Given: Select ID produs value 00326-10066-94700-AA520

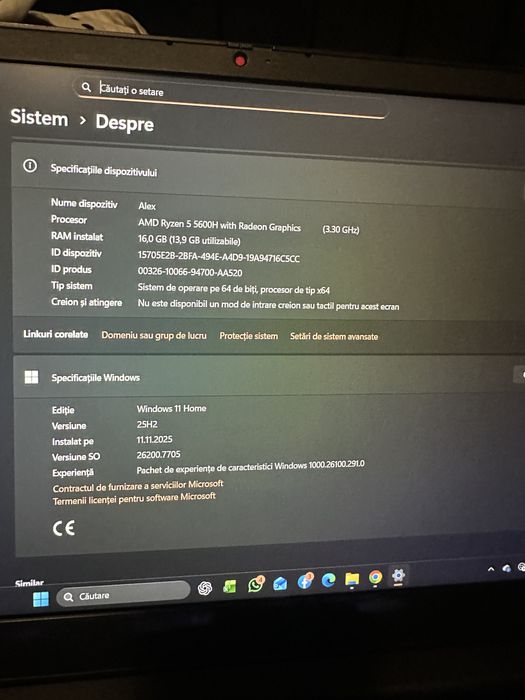Looking at the screenshot, I should click(x=190, y=272).
